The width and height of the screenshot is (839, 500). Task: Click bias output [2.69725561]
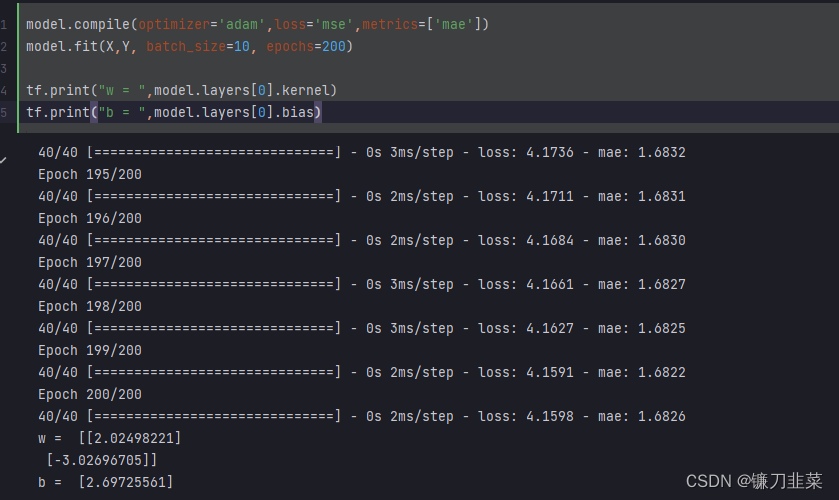[x=126, y=482]
